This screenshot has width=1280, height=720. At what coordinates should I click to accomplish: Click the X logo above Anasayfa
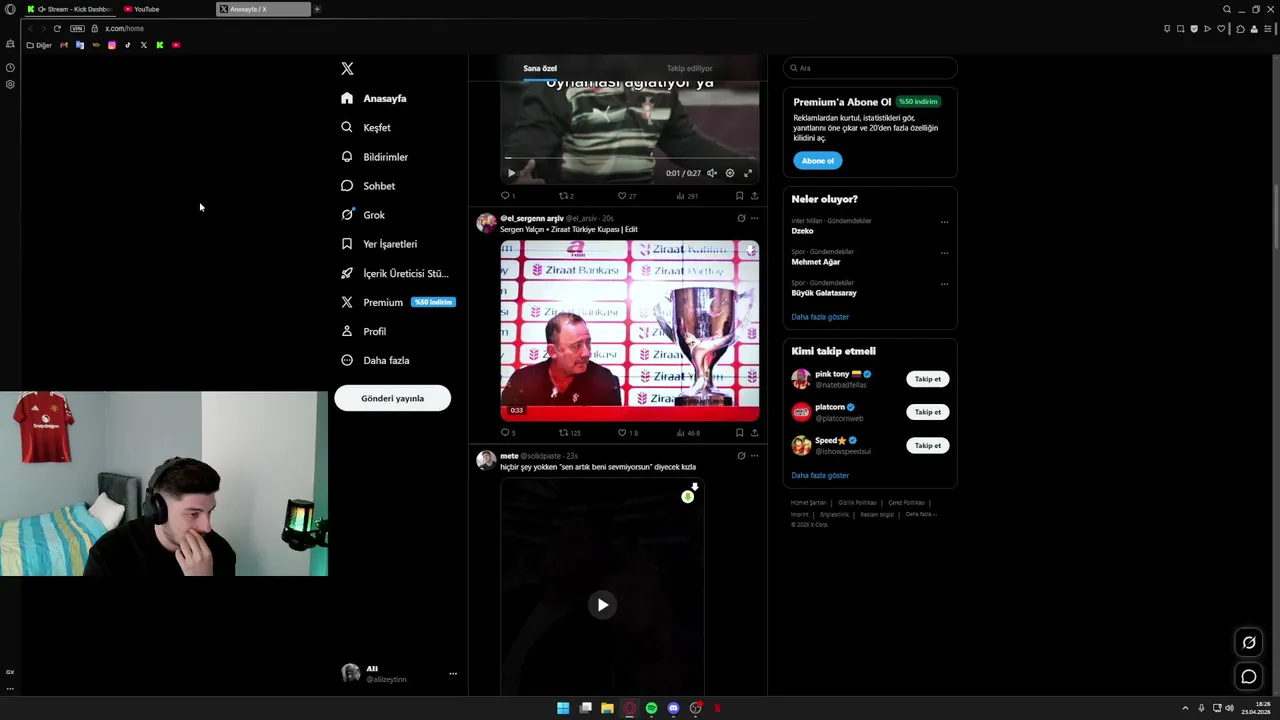(347, 69)
